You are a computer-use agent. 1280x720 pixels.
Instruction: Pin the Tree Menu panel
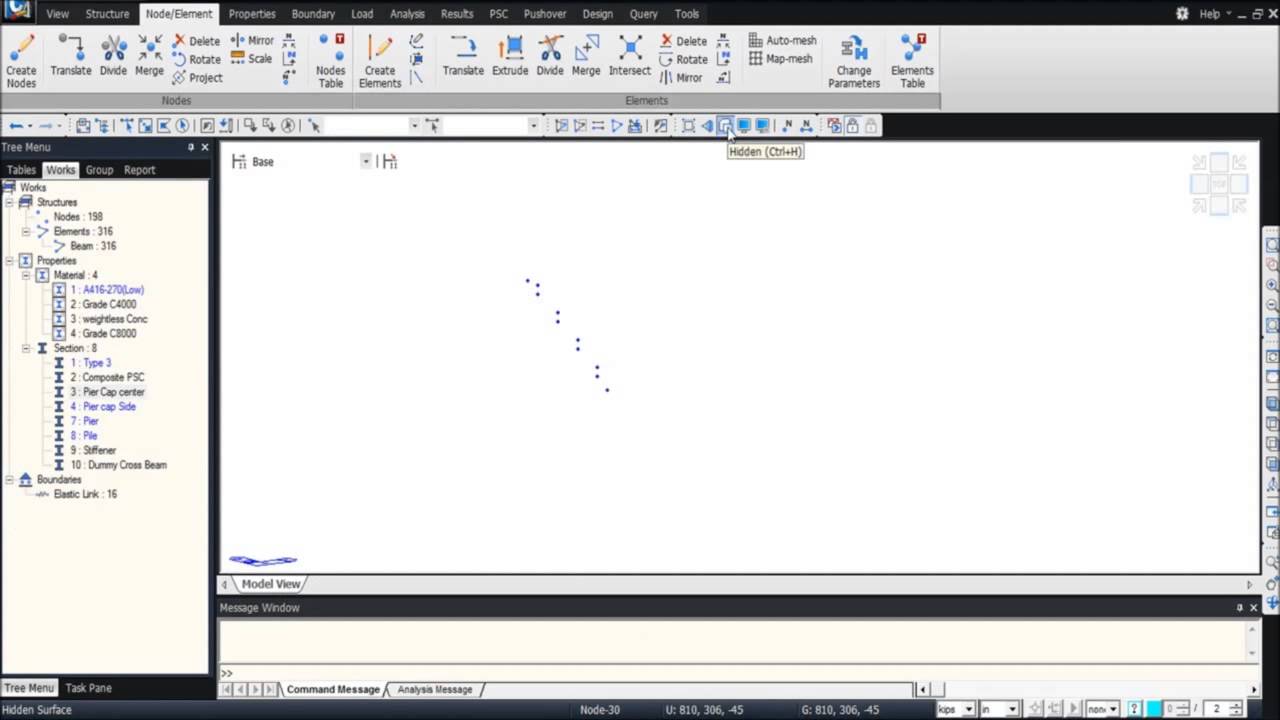pos(191,147)
